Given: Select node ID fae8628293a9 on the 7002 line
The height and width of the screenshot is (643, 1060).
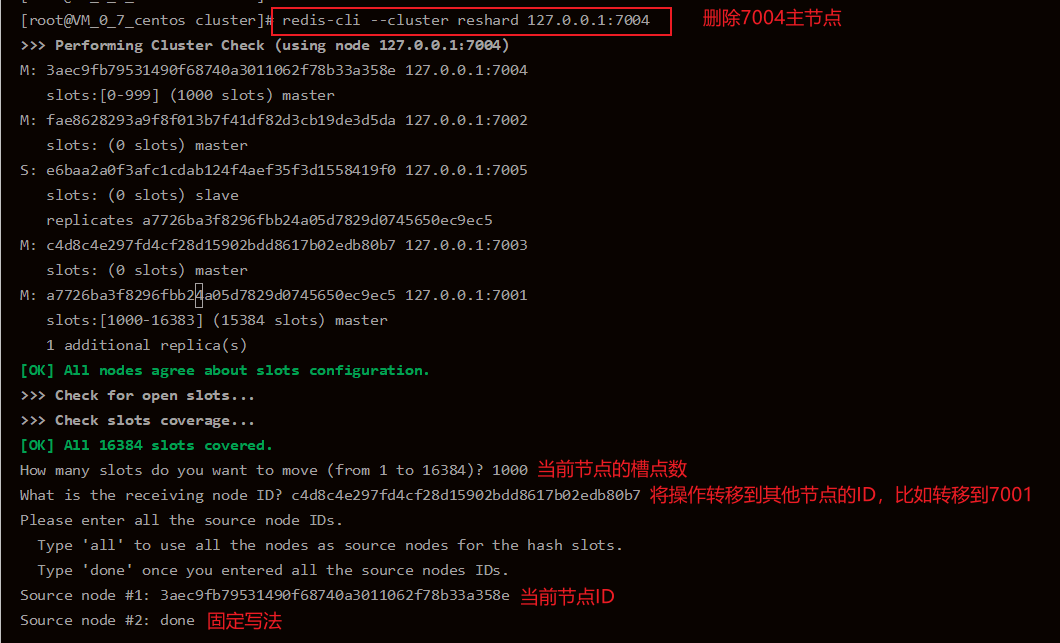Looking at the screenshot, I should pyautogui.click(x=220, y=120).
